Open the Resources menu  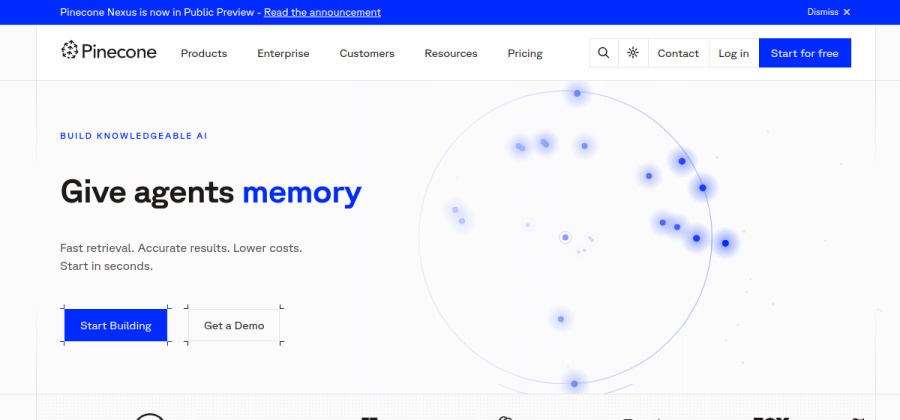pyautogui.click(x=451, y=53)
